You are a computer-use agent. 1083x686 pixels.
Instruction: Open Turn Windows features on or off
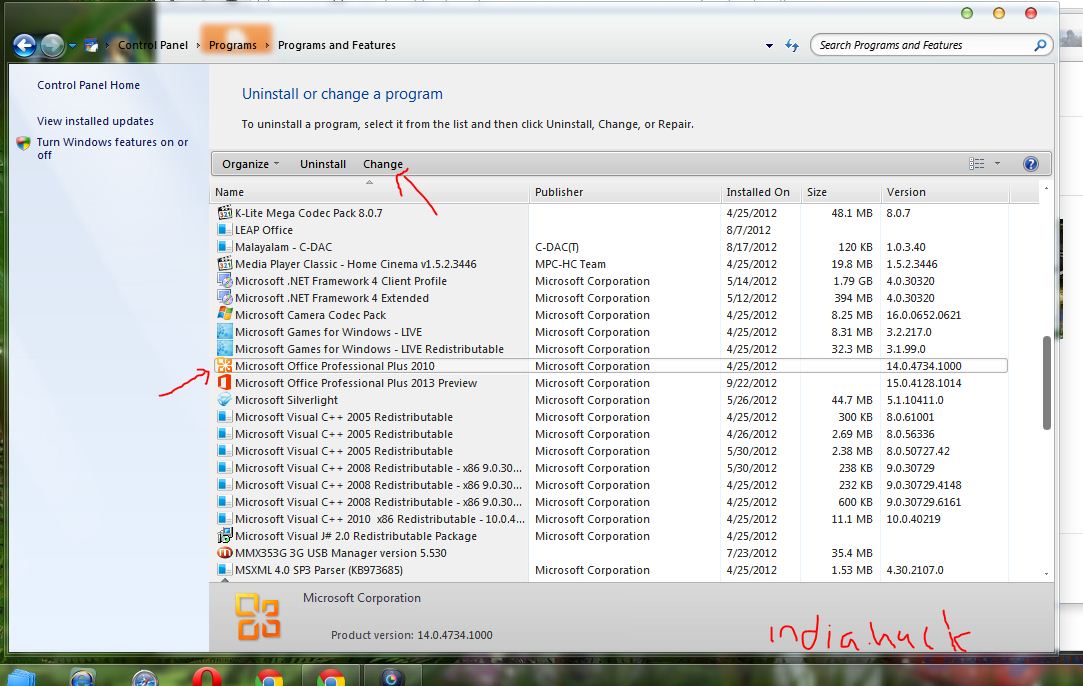112,149
